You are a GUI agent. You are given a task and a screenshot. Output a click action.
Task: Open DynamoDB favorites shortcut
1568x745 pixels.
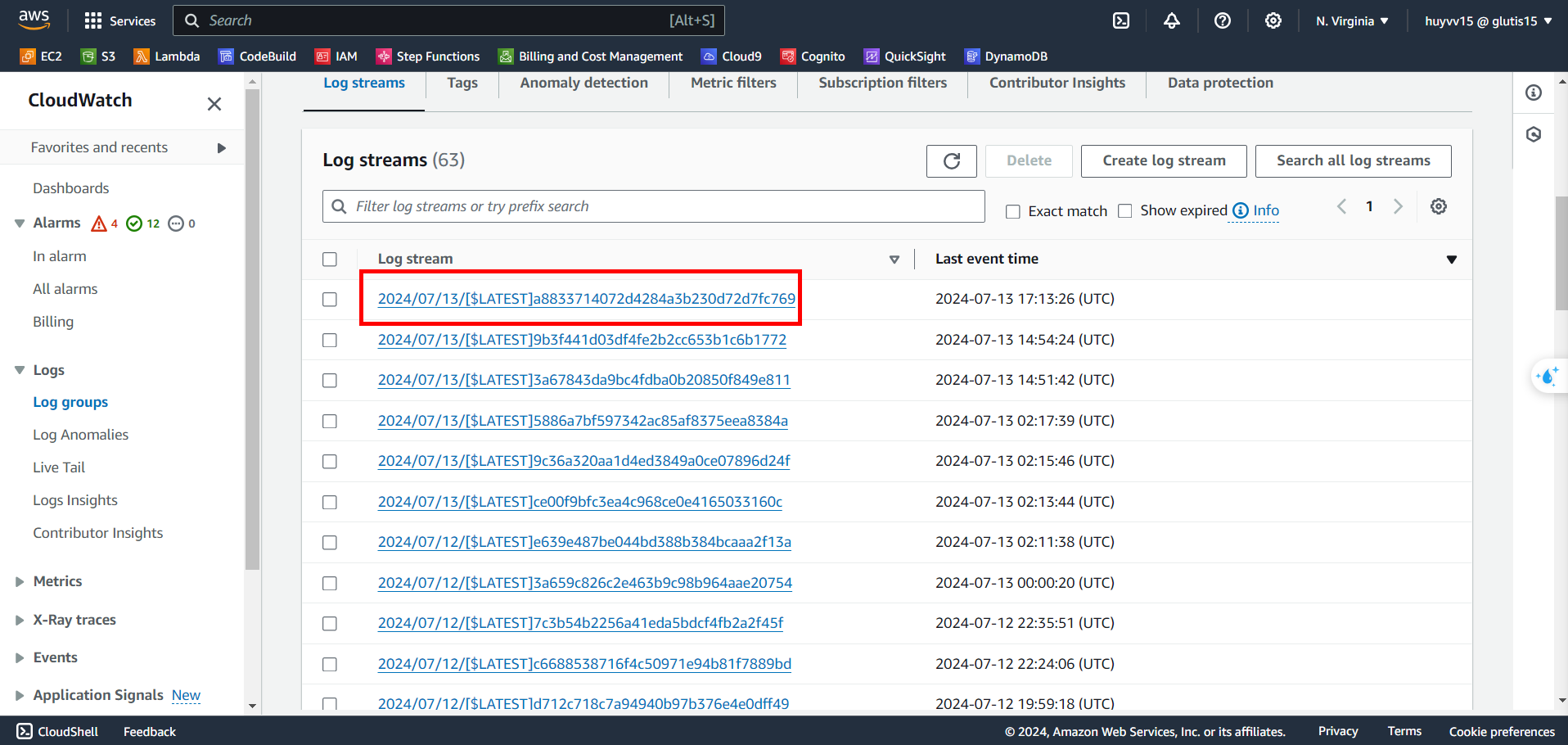pos(1006,56)
